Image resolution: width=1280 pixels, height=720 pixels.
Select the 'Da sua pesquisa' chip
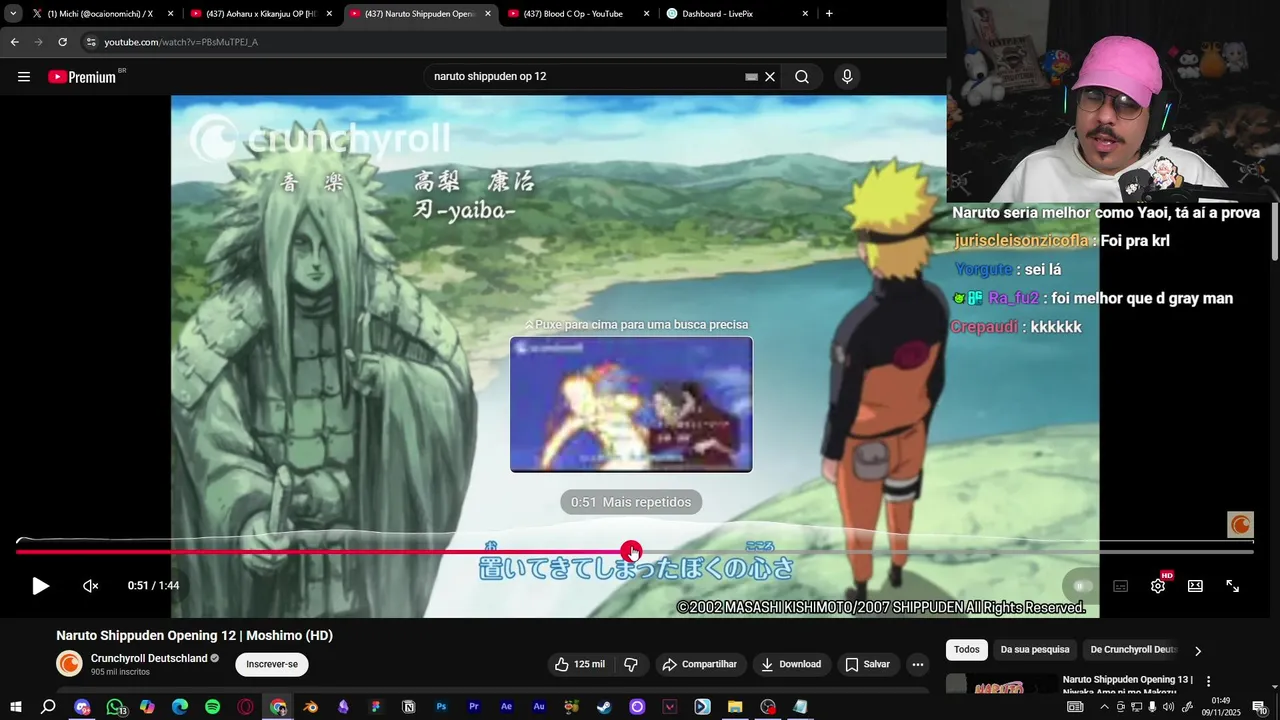tap(1035, 650)
